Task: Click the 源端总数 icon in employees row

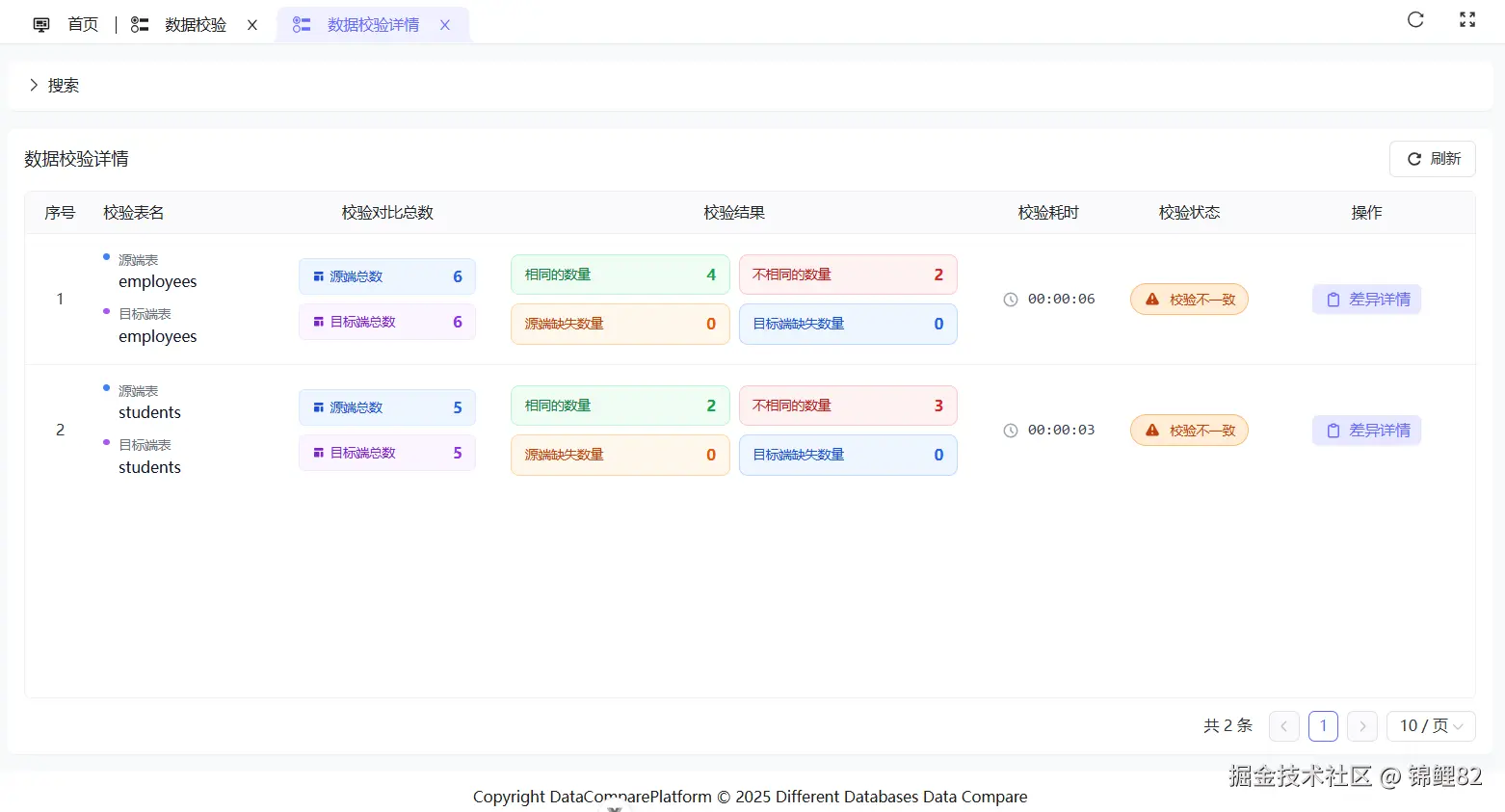Action: pyautogui.click(x=318, y=276)
